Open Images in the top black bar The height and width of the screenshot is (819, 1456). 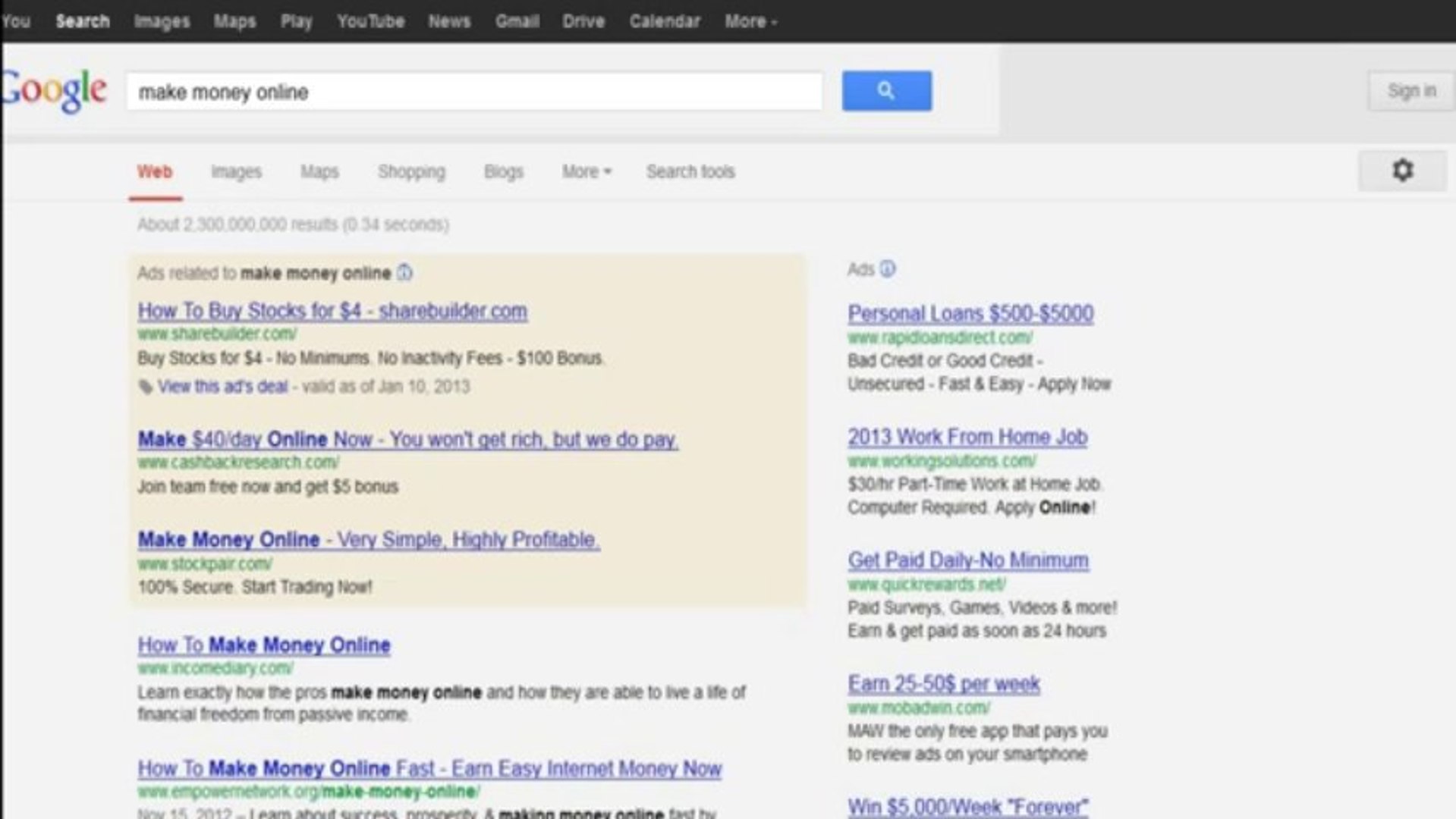(162, 21)
